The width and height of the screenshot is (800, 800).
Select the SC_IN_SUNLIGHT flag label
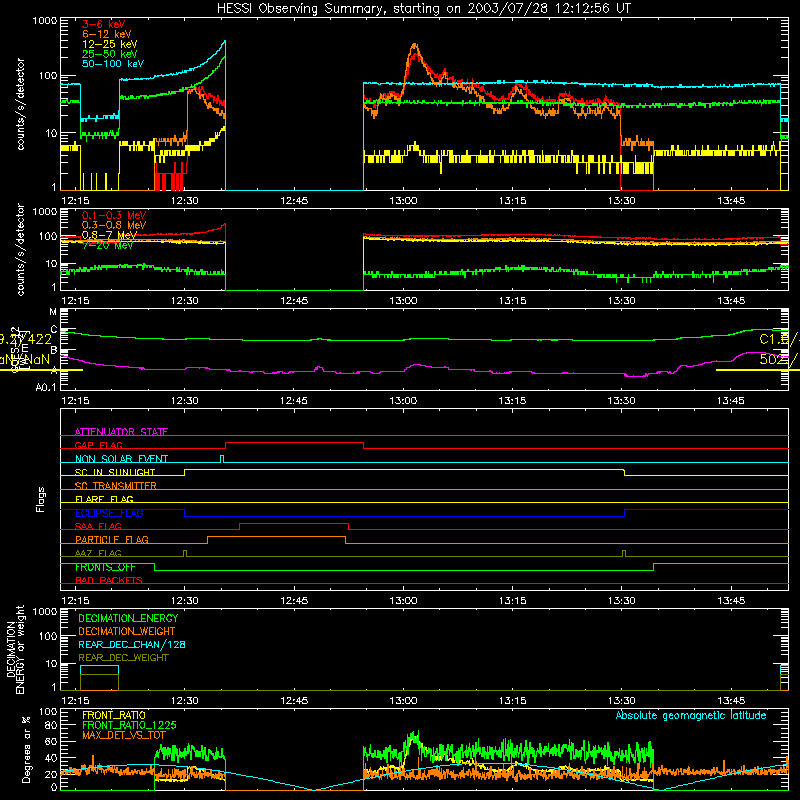tap(115, 472)
